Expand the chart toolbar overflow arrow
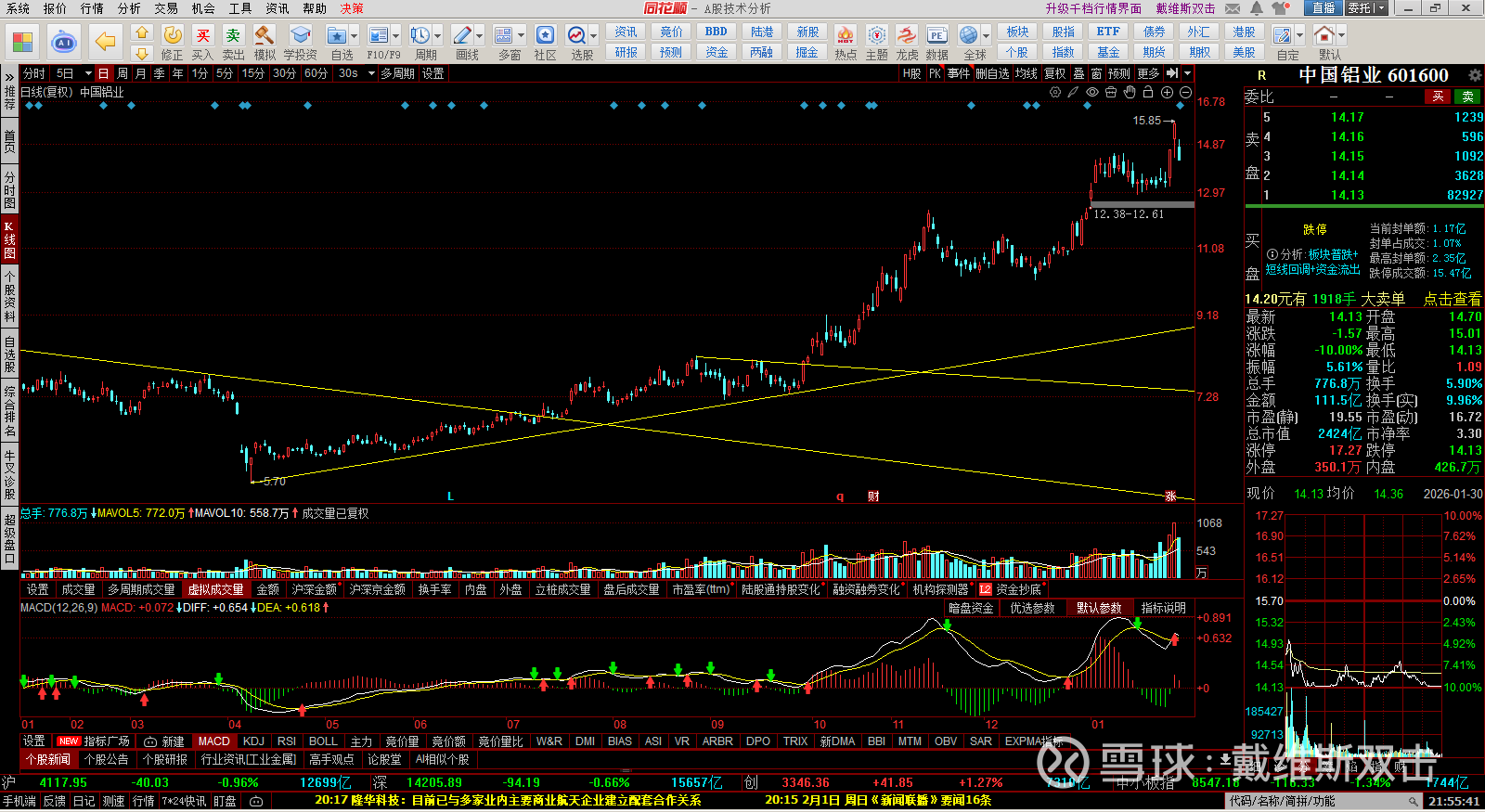The image size is (1485, 812). [1187, 73]
